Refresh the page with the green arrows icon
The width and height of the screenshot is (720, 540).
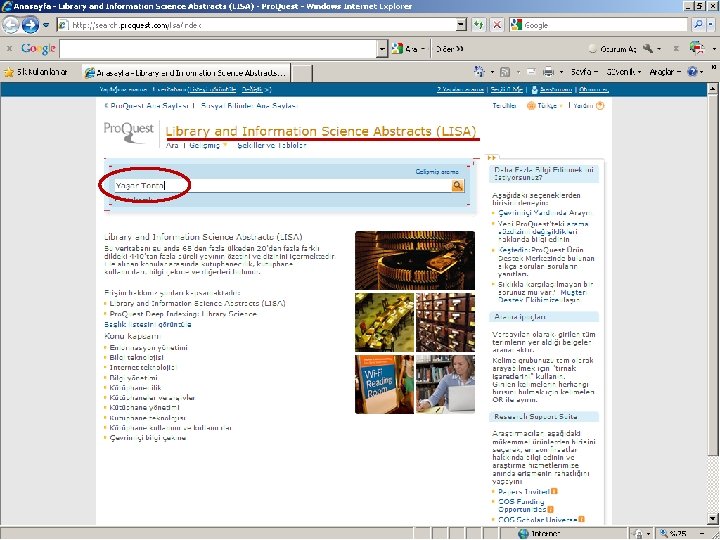pos(478,25)
